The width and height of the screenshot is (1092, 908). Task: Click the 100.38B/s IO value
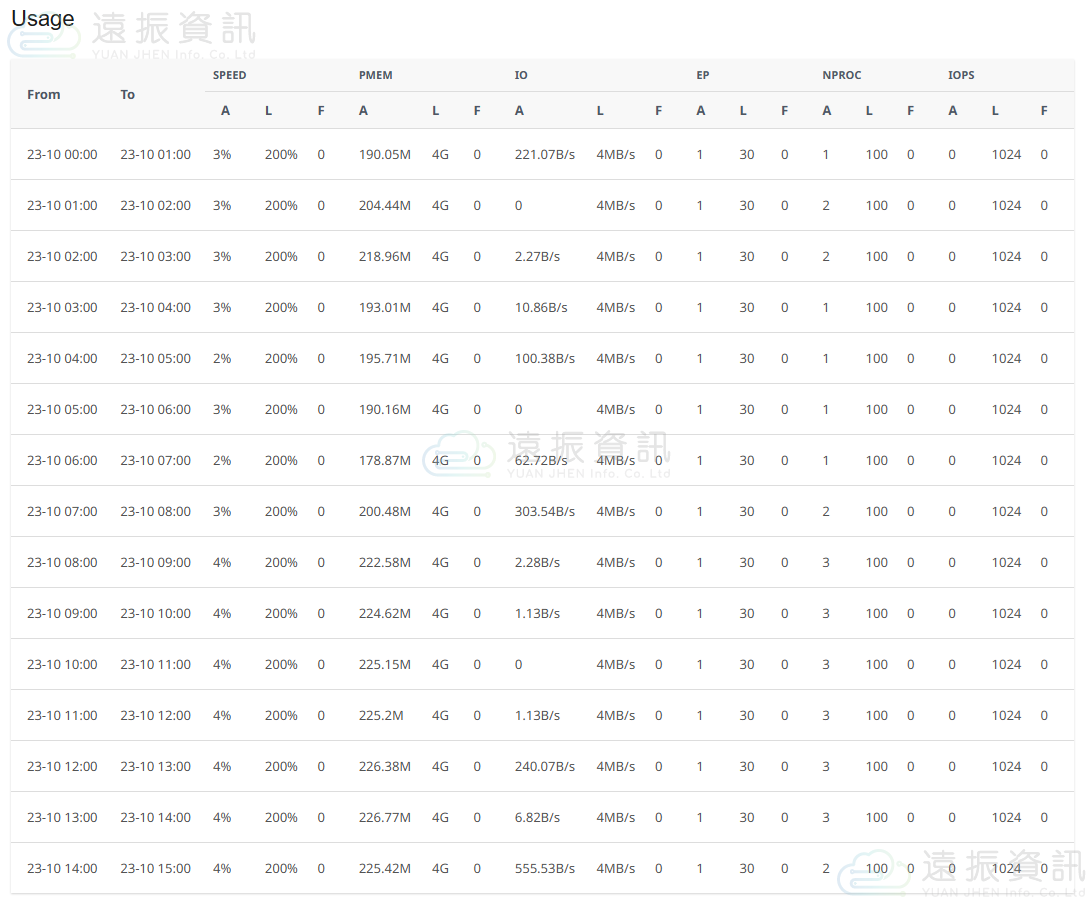[x=545, y=358]
